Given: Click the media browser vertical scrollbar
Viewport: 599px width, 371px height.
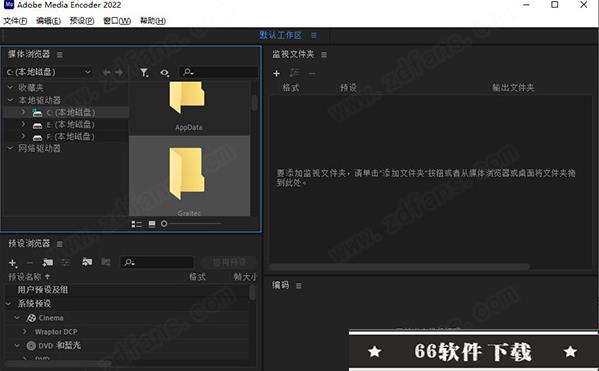Looking at the screenshot, I should pos(254,102).
